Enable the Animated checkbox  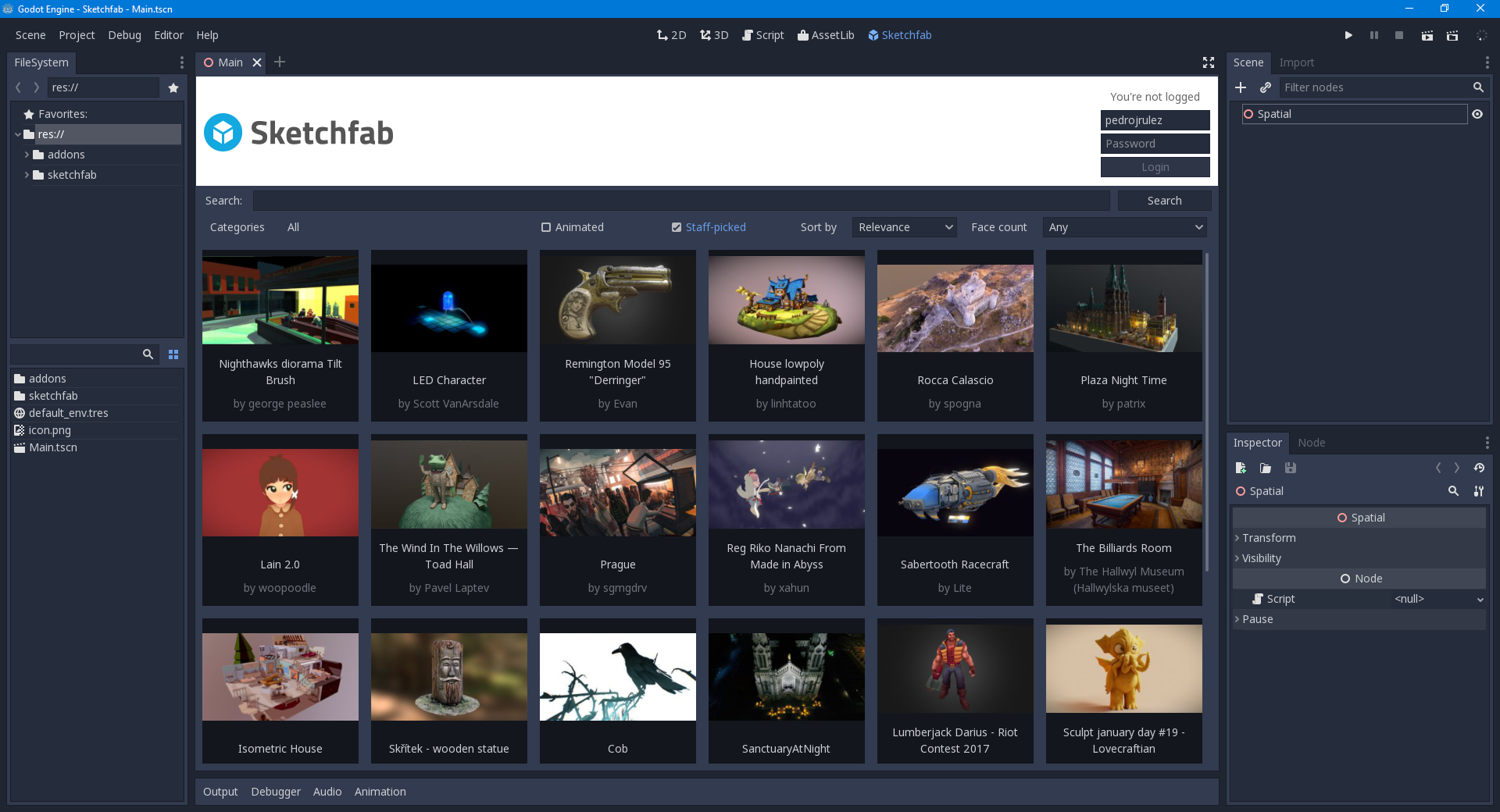click(x=546, y=227)
